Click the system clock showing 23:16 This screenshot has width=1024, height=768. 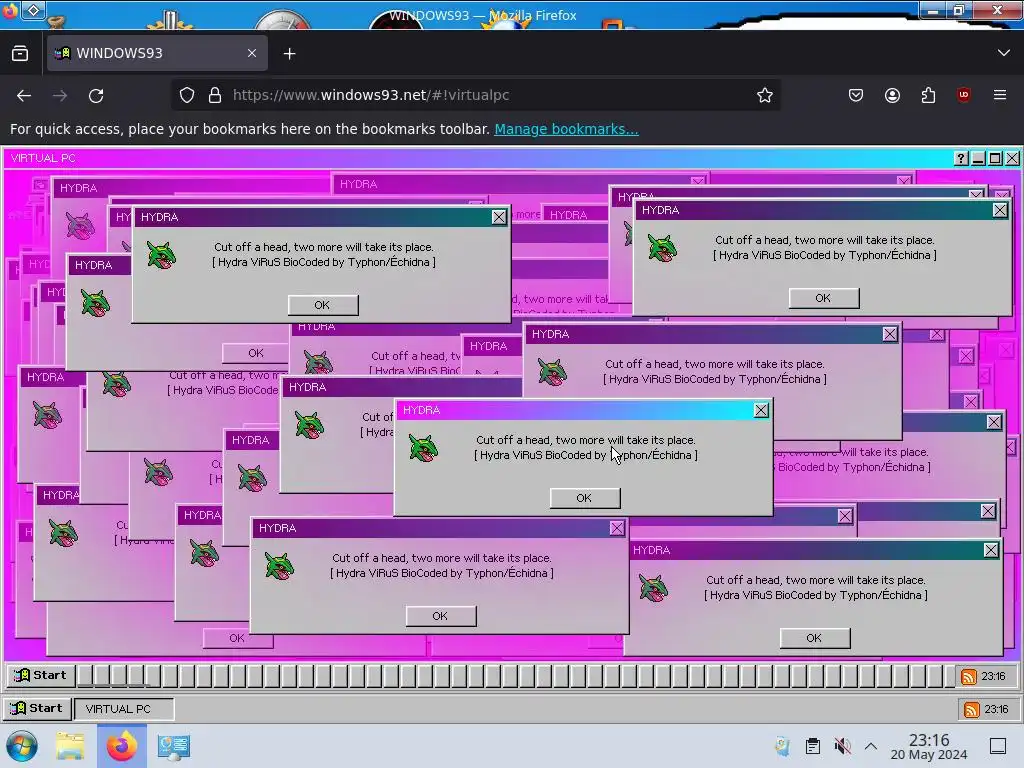pos(929,746)
